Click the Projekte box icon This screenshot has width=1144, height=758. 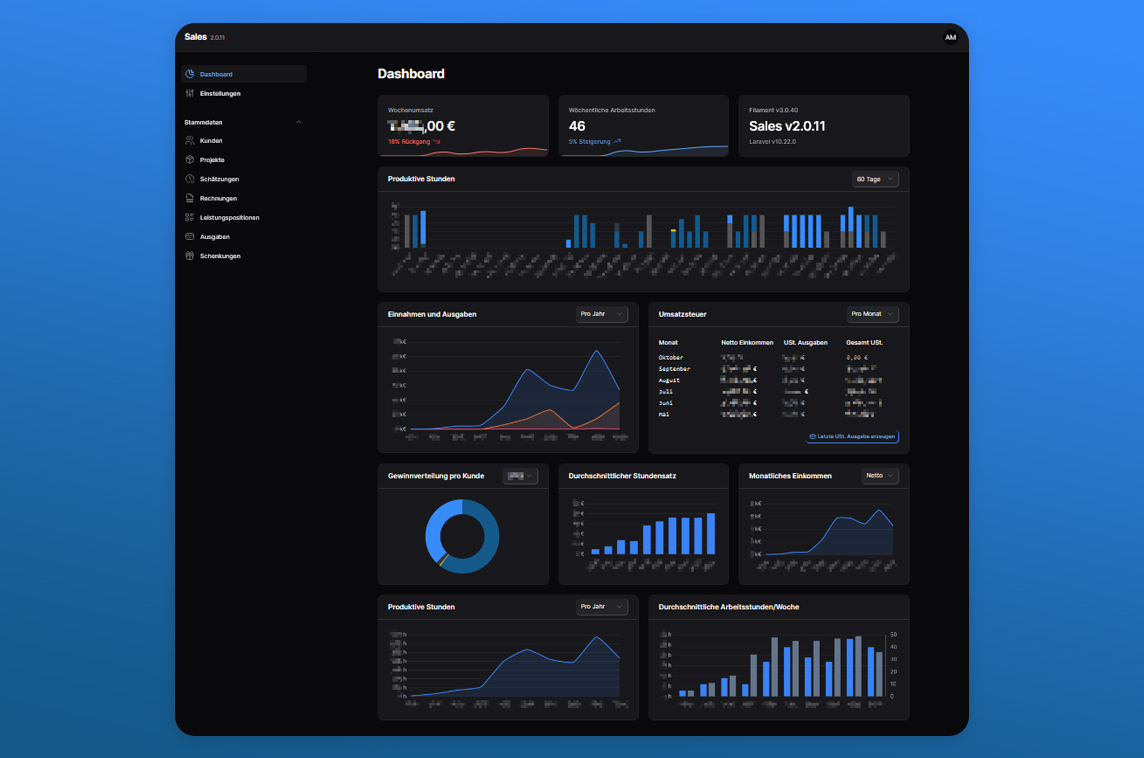click(190, 160)
